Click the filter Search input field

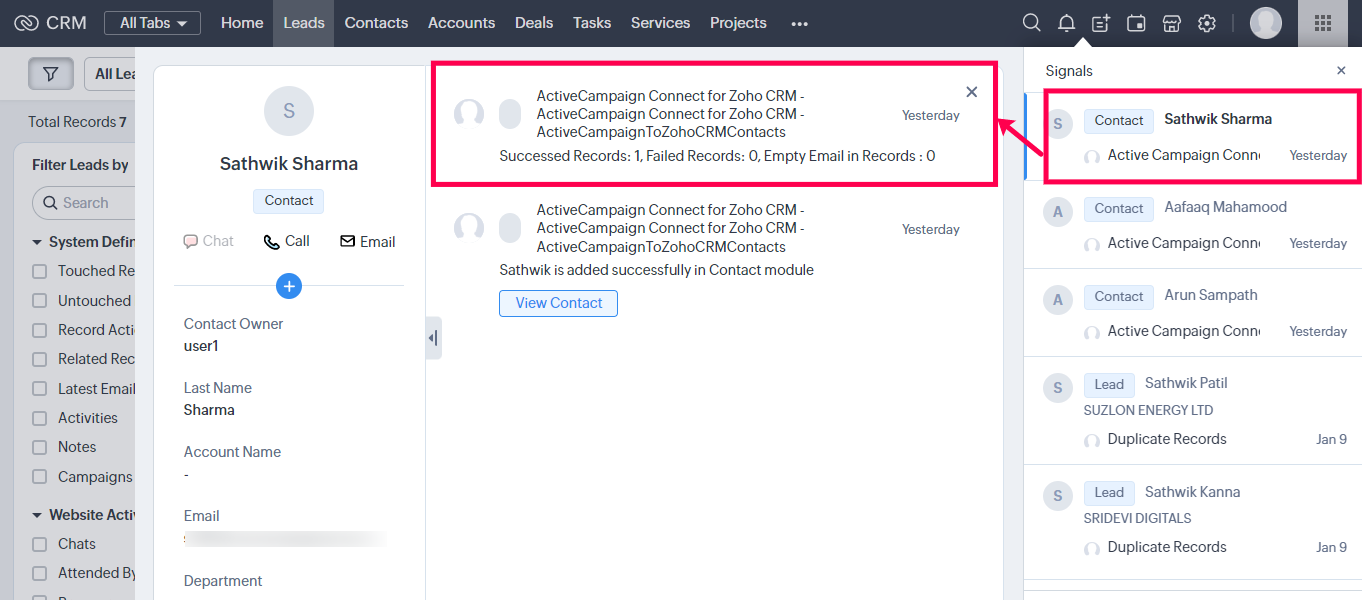[x=84, y=203]
